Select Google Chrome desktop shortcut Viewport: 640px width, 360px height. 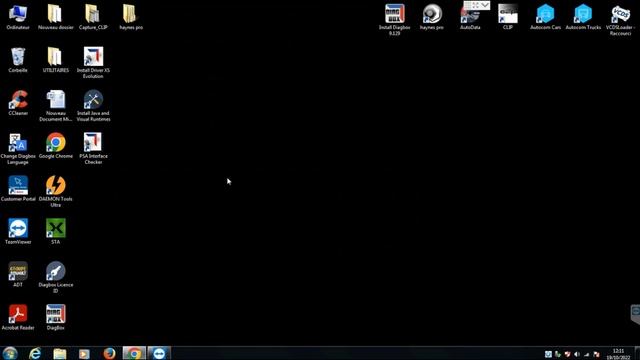click(56, 146)
